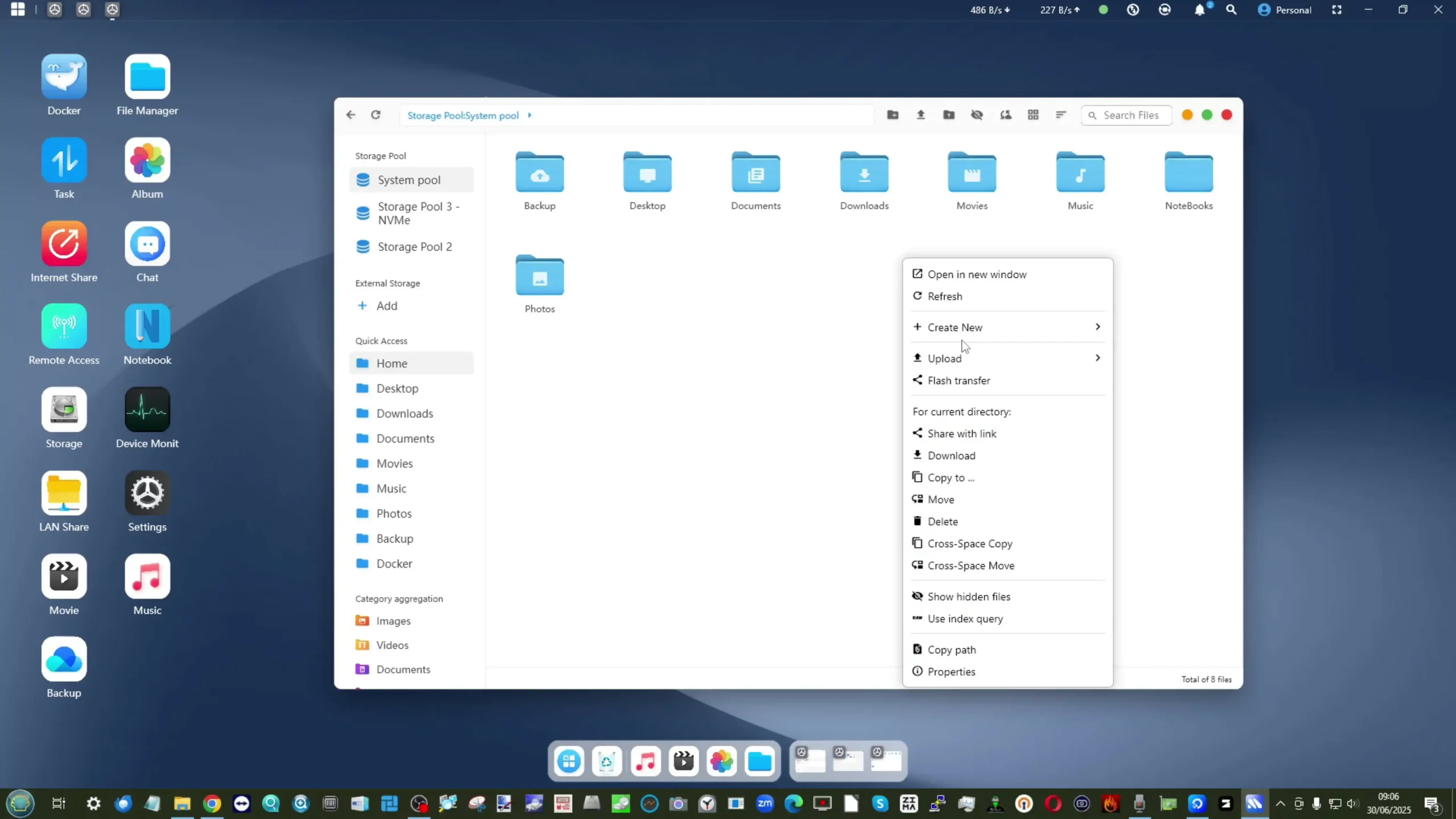
Task: Open Downloads in Quick Access sidebar
Action: click(411, 413)
